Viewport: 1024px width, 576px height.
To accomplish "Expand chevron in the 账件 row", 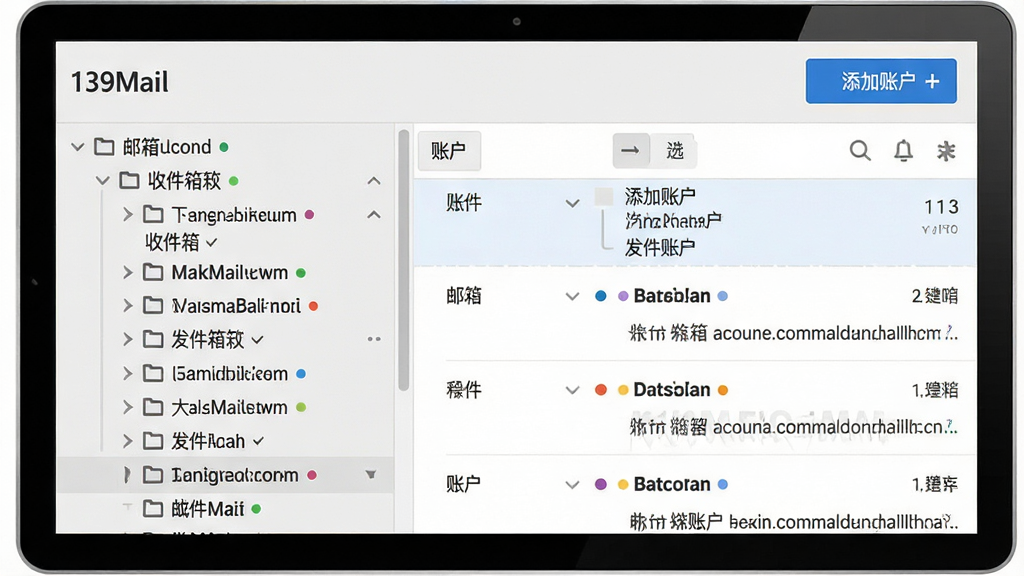I will pos(573,203).
